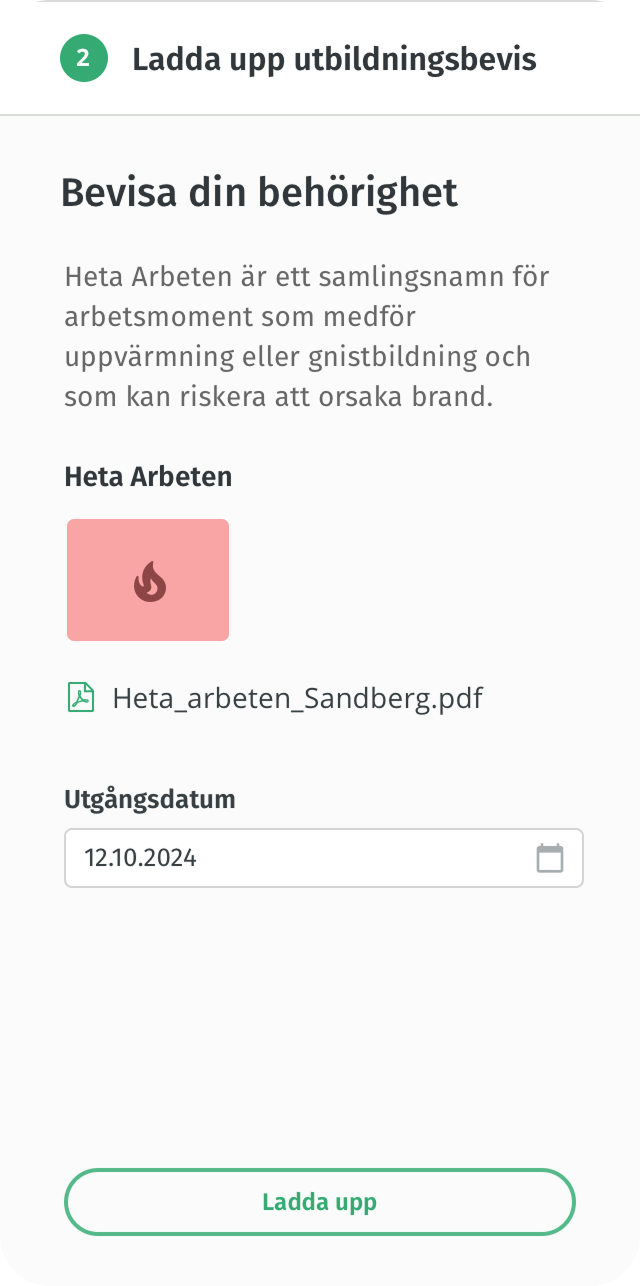
Task: Click the 12.10.2024 date value
Action: 140,858
